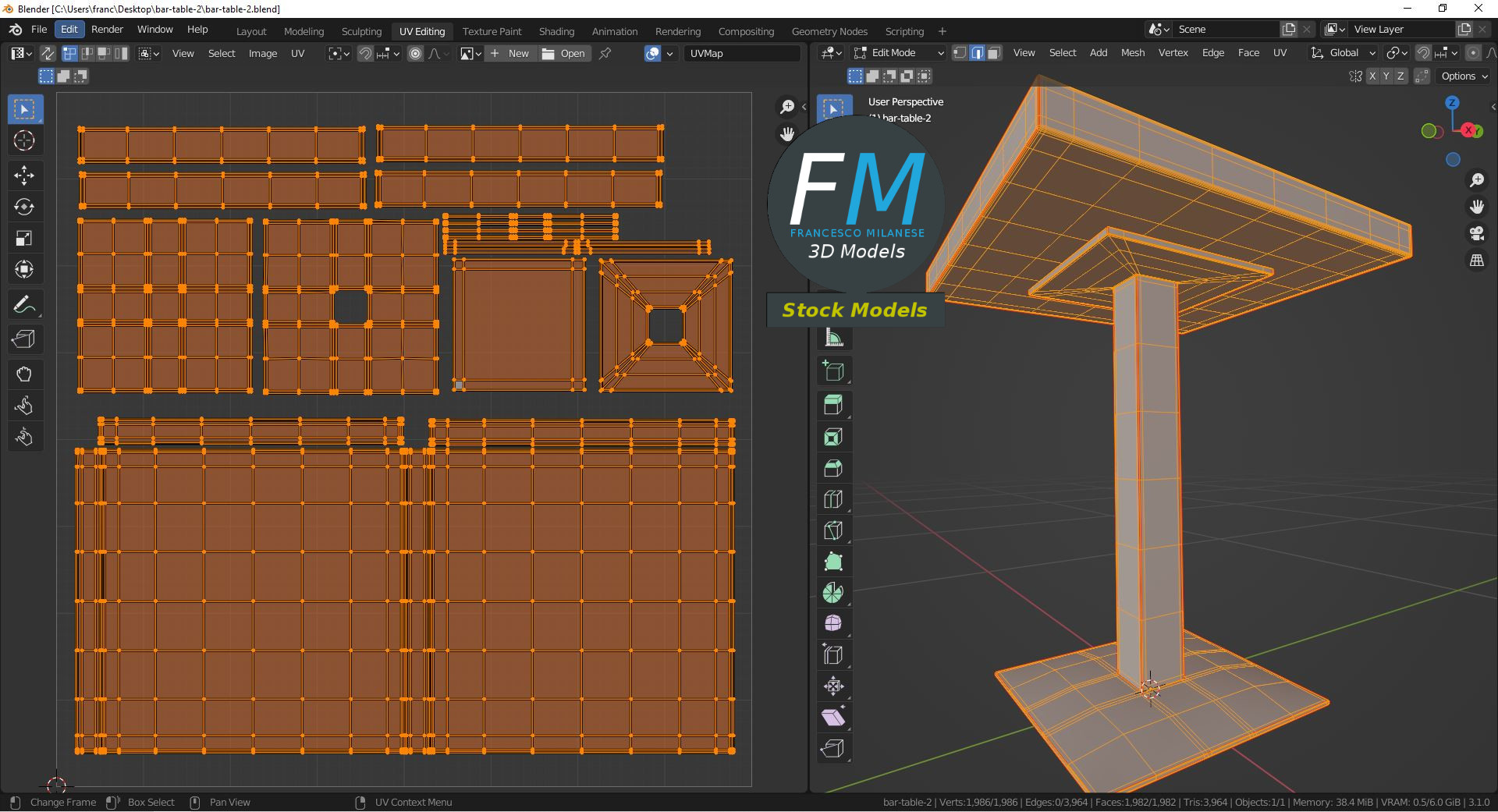Screen dimensions: 1498x812
Task: Switch to the Shading workspace tab
Action: tap(556, 31)
